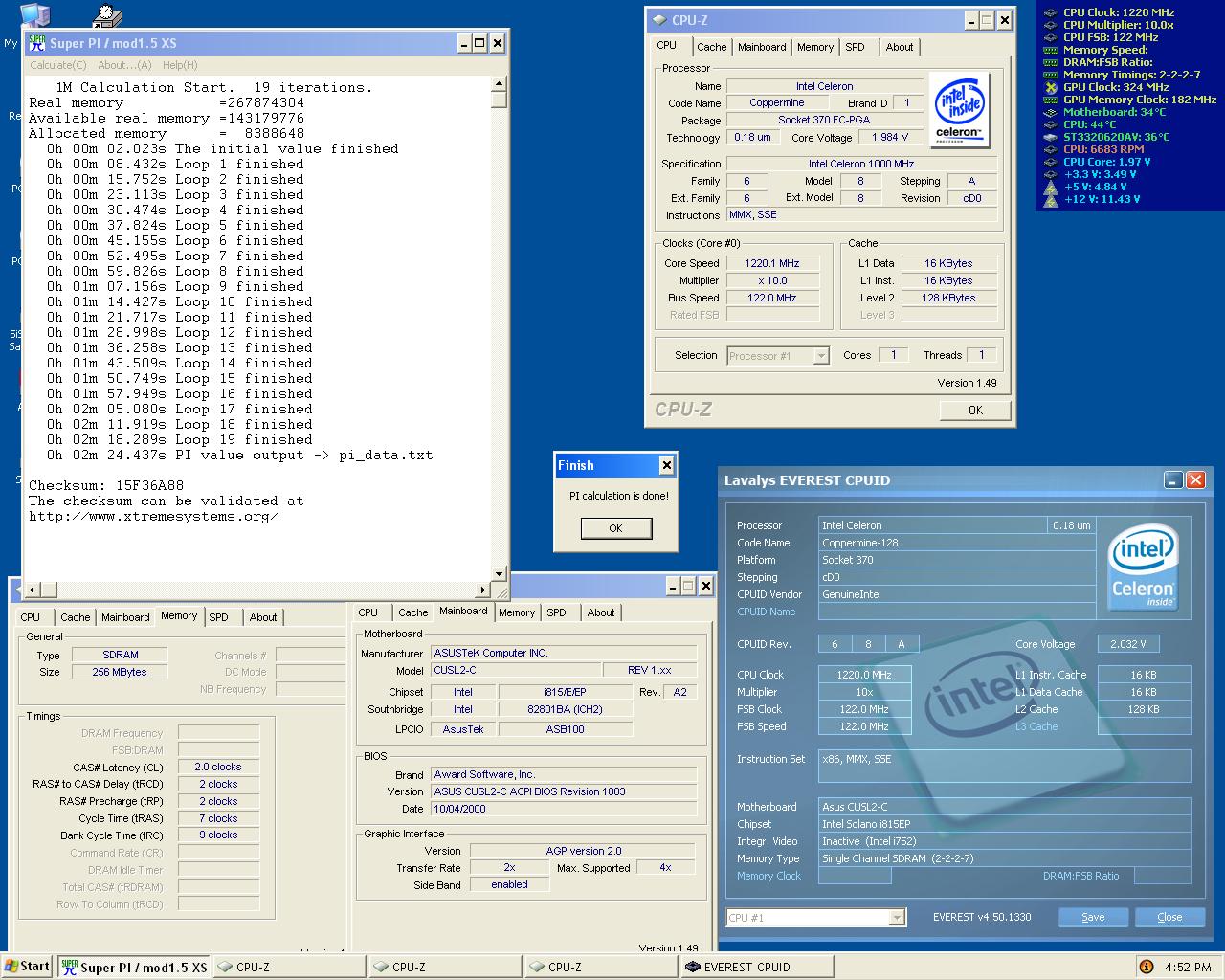Click 'Socket 370 FC-PGA' package field

[824, 120]
